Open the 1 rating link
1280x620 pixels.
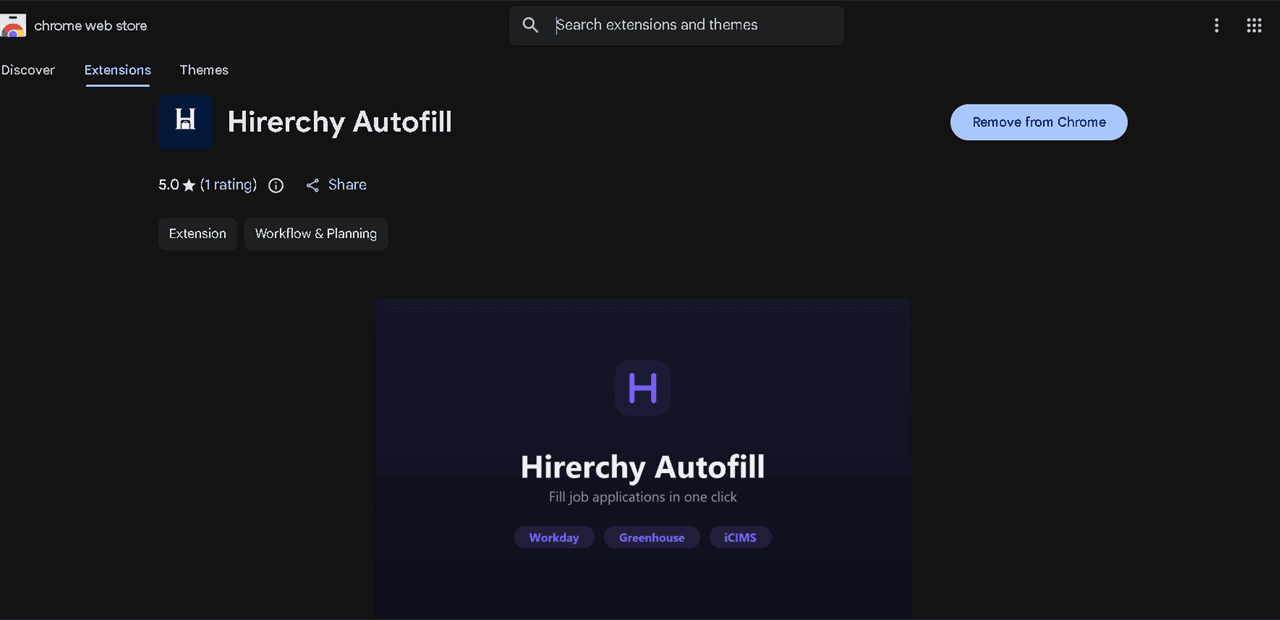(x=228, y=185)
